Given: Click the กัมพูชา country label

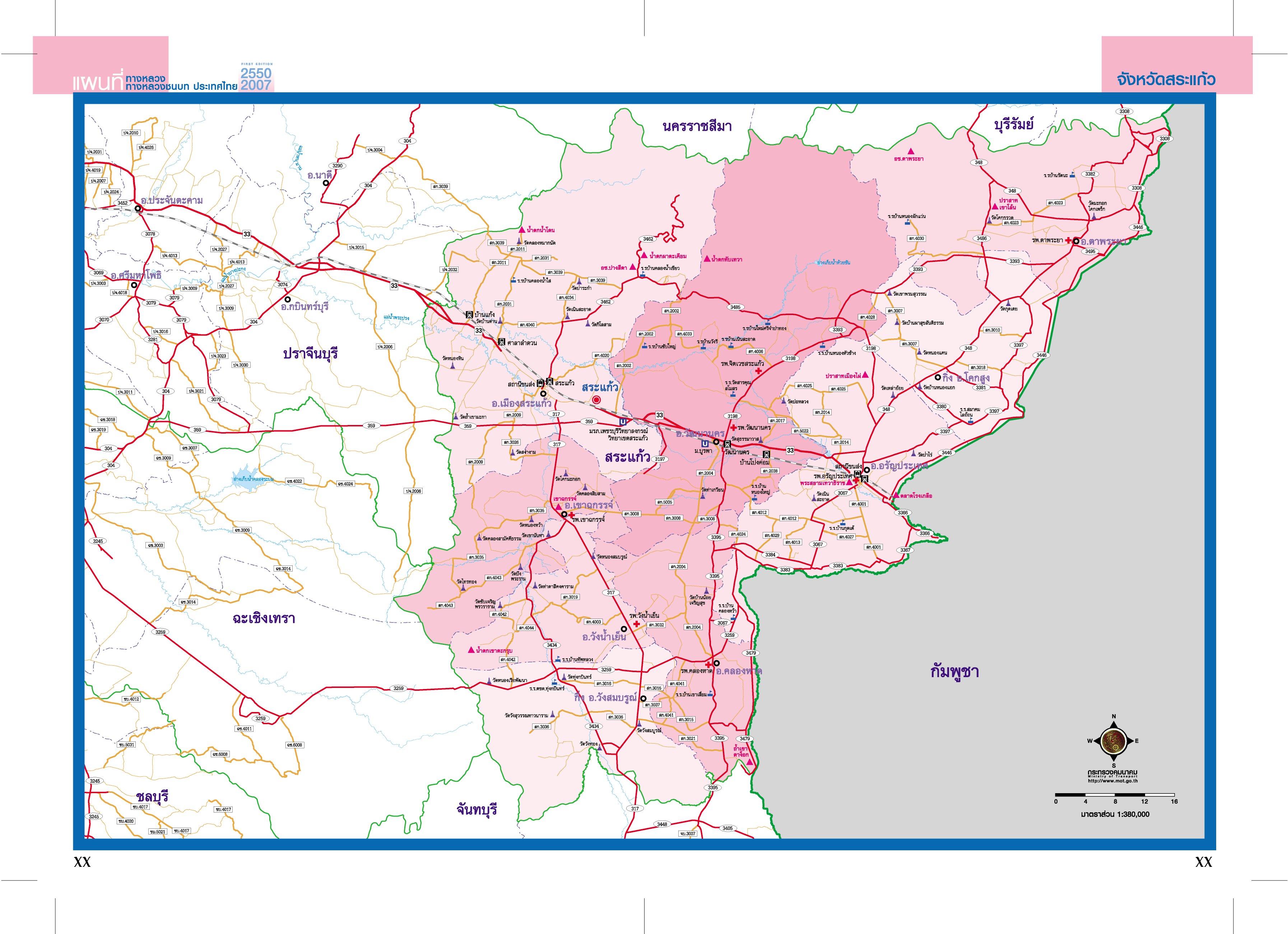Looking at the screenshot, I should [x=954, y=672].
